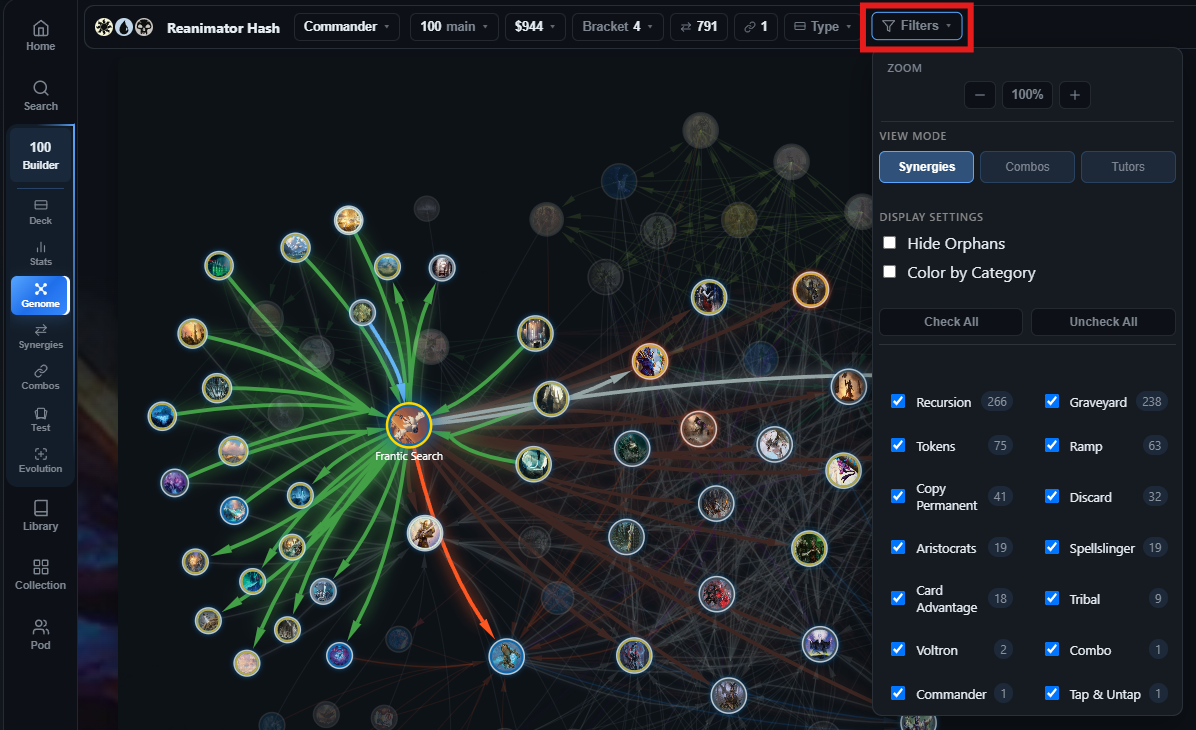Click the 100% zoom value
Viewport: 1196px width, 730px height.
pyautogui.click(x=1027, y=95)
